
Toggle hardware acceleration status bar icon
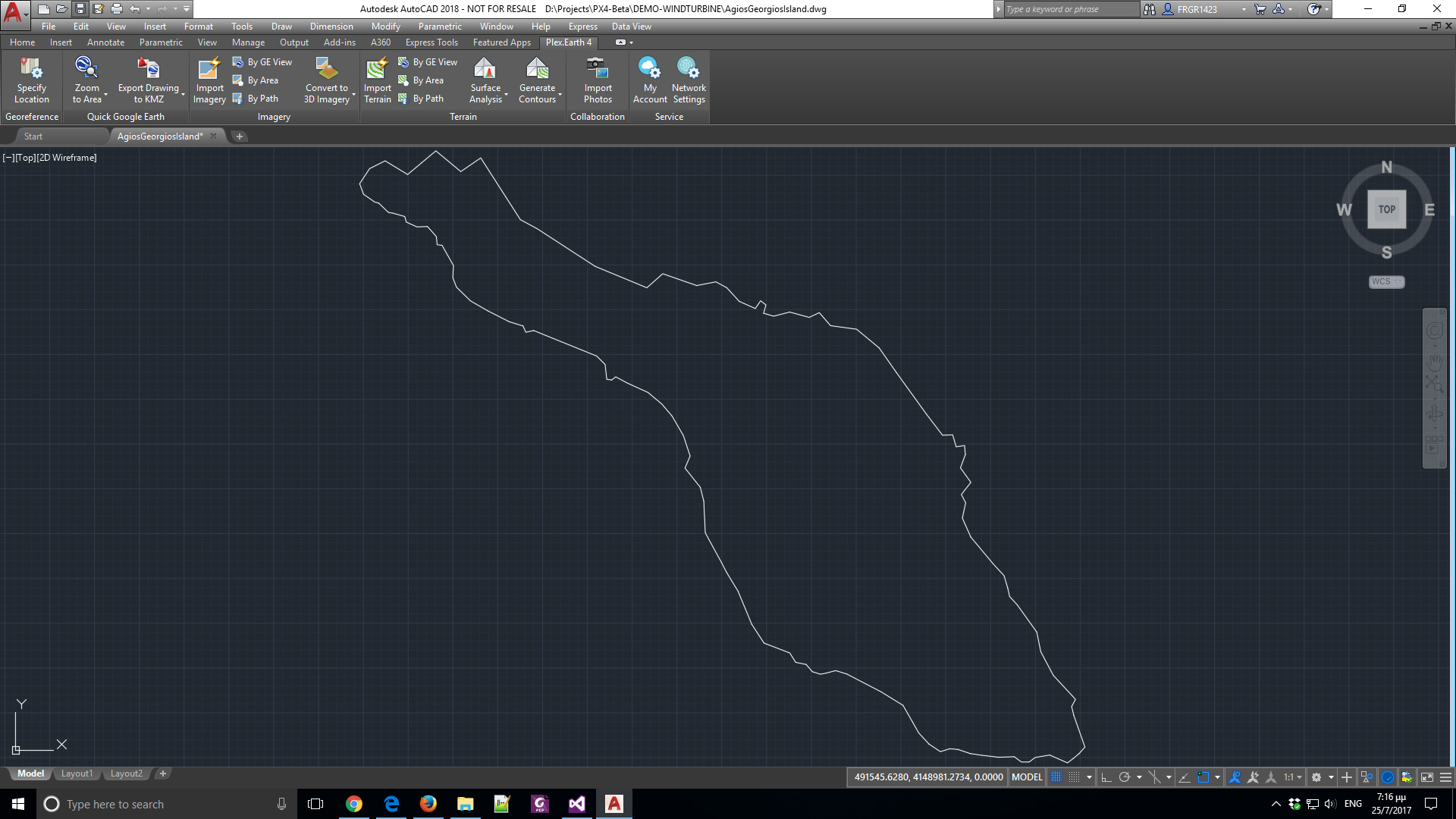coord(1388,777)
